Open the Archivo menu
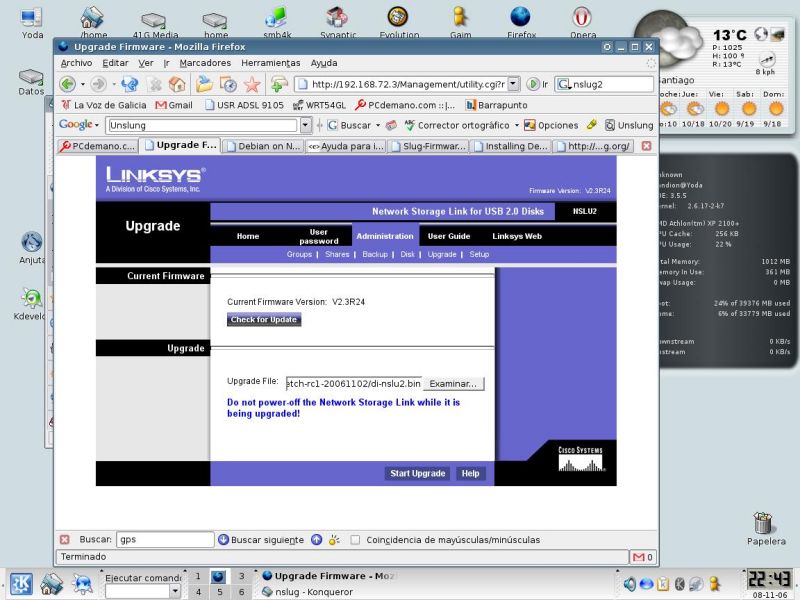 (x=77, y=63)
